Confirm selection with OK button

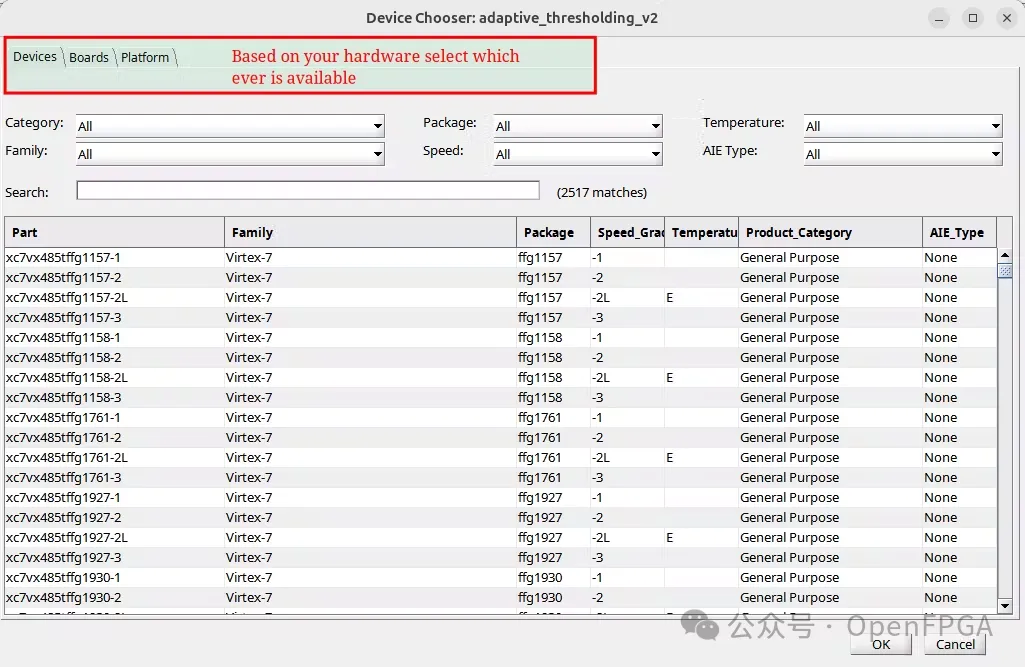point(881,644)
